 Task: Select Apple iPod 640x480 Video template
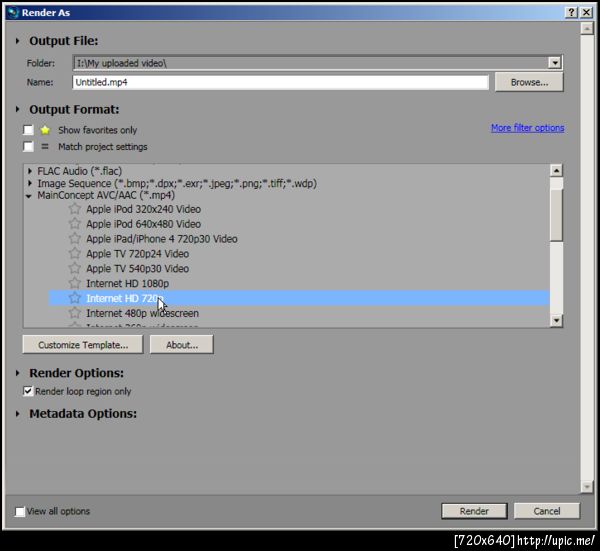click(143, 224)
